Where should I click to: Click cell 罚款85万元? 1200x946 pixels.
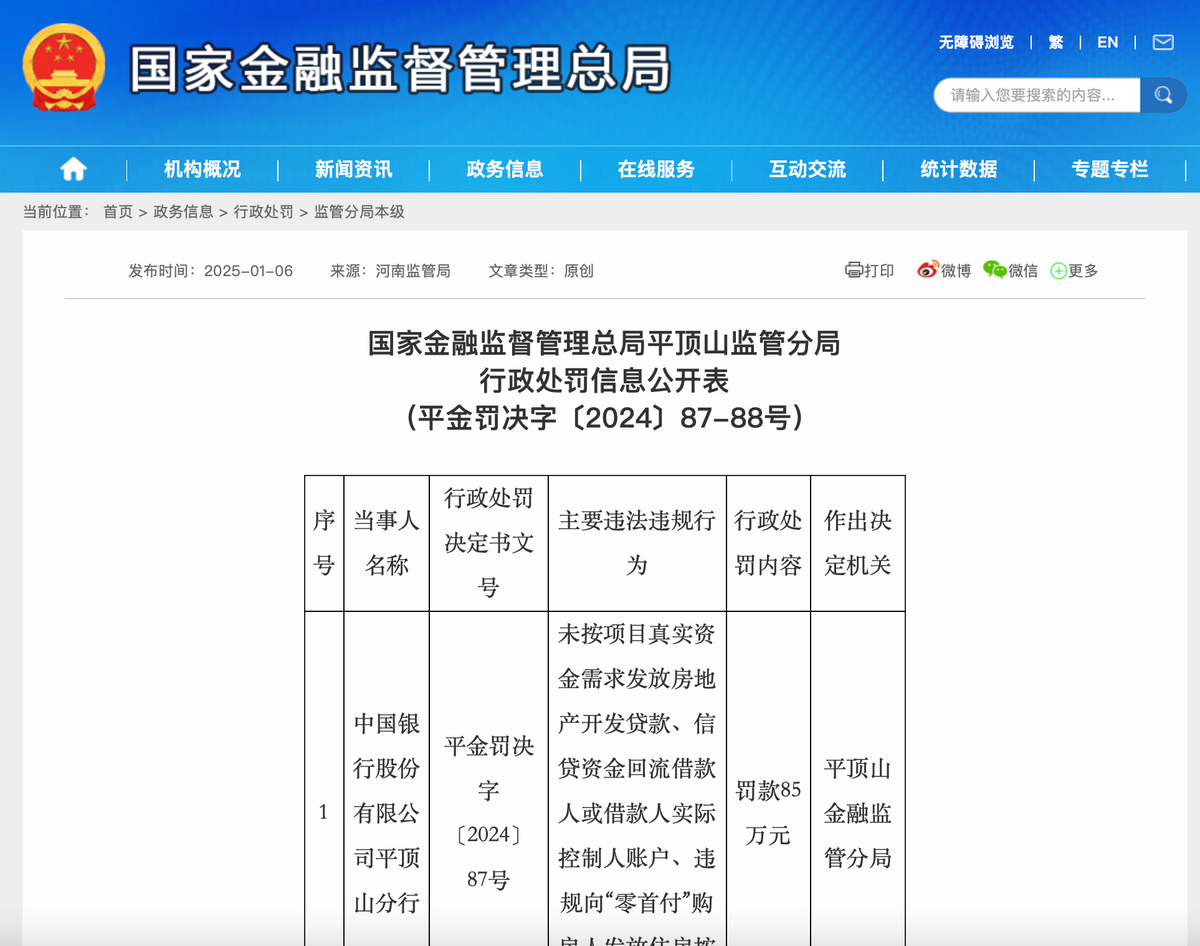click(x=768, y=812)
